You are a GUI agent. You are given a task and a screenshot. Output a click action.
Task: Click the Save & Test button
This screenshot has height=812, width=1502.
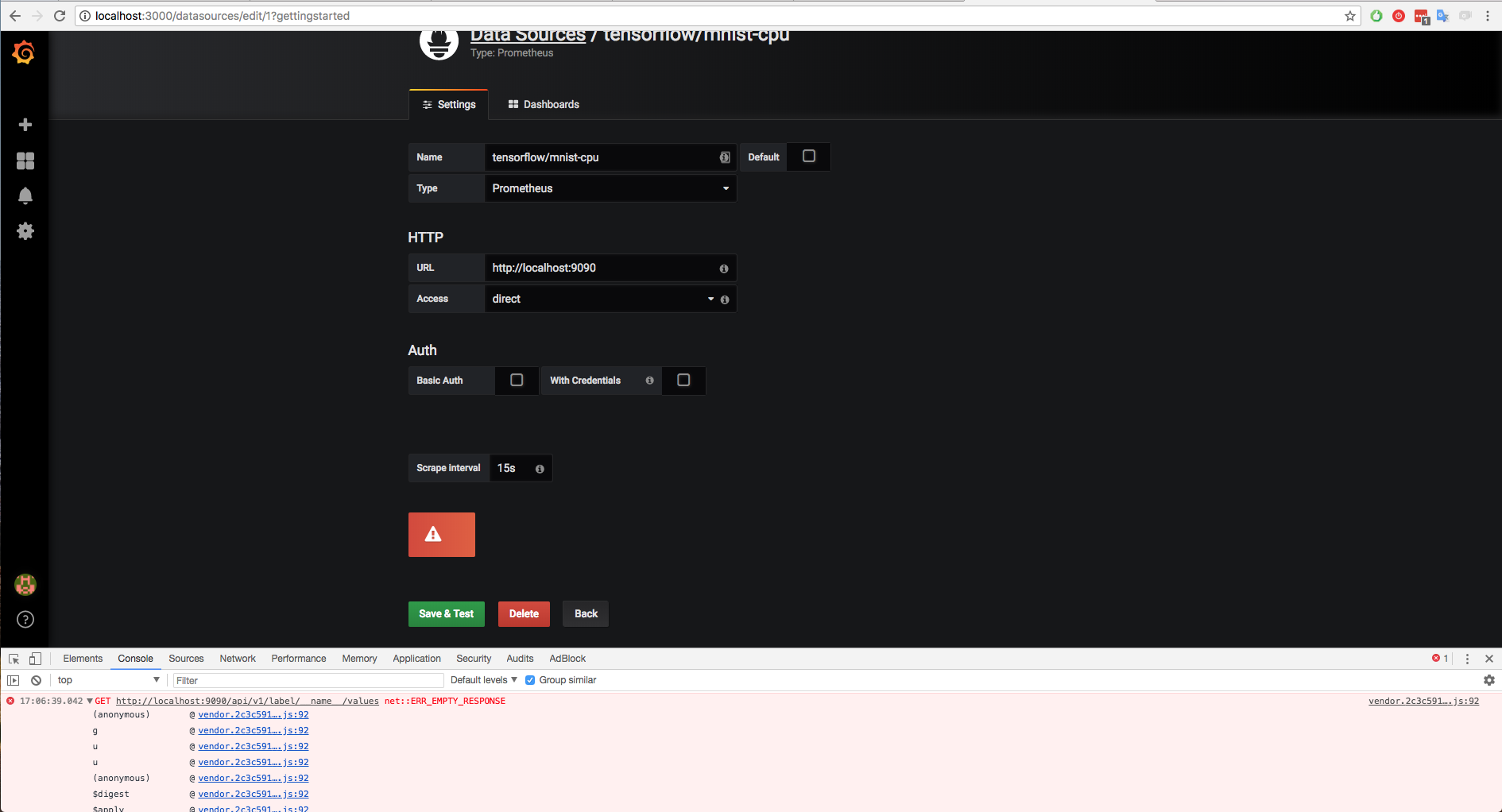pyautogui.click(x=446, y=613)
